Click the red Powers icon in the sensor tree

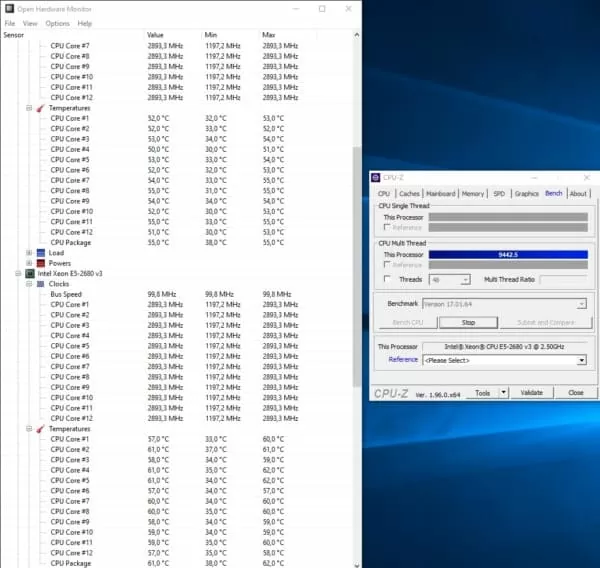41,263
